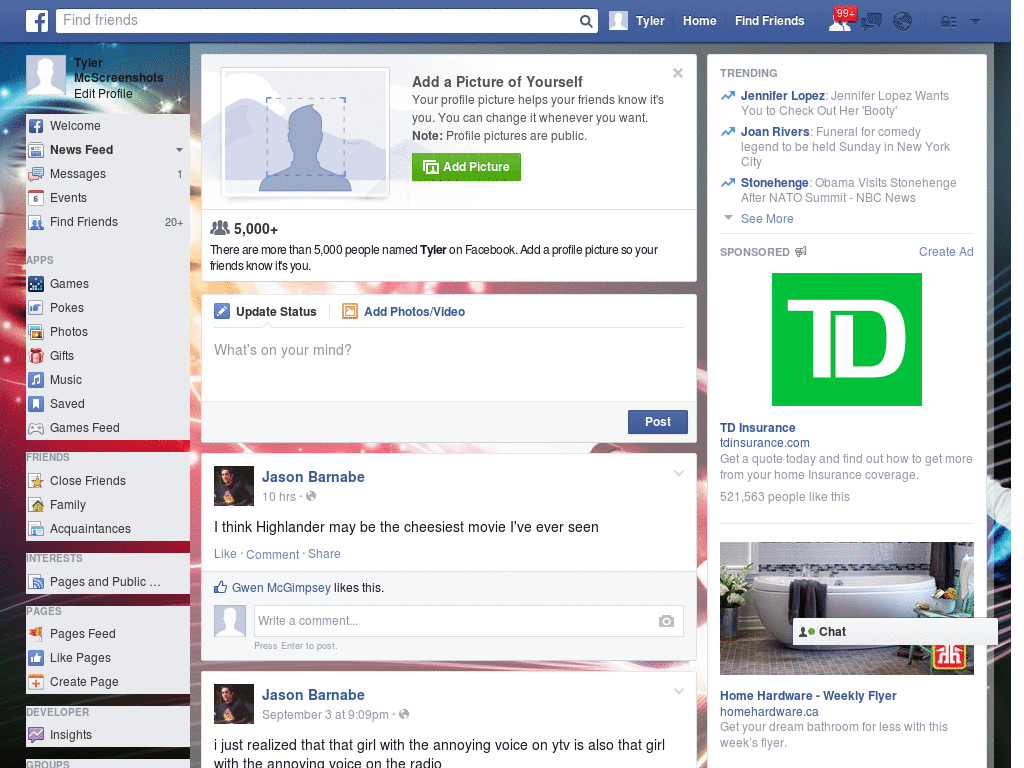Share the Highlander post
The image size is (1024, 768).
324,554
